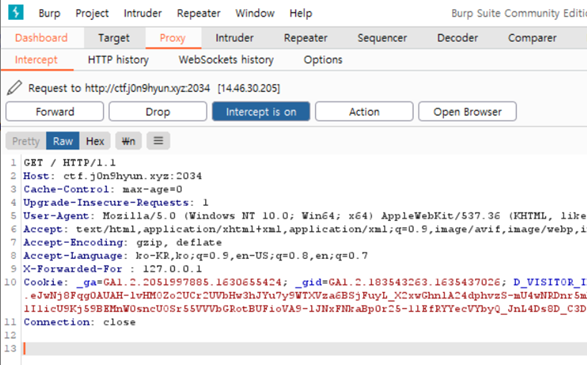Select the Proxy tab
587x365 pixels.
coord(173,38)
